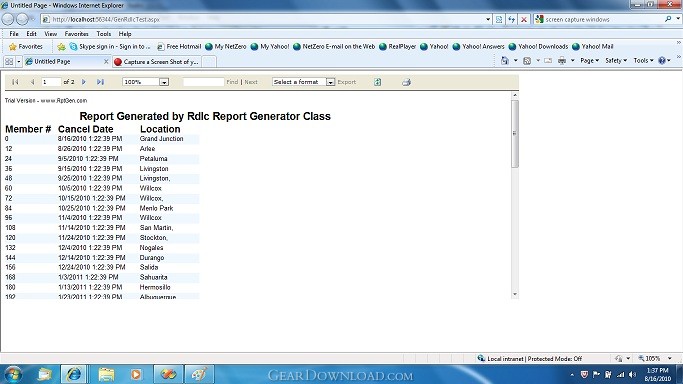Refresh page using address bar icon
The height and width of the screenshot is (384, 683).
(x=511, y=19)
